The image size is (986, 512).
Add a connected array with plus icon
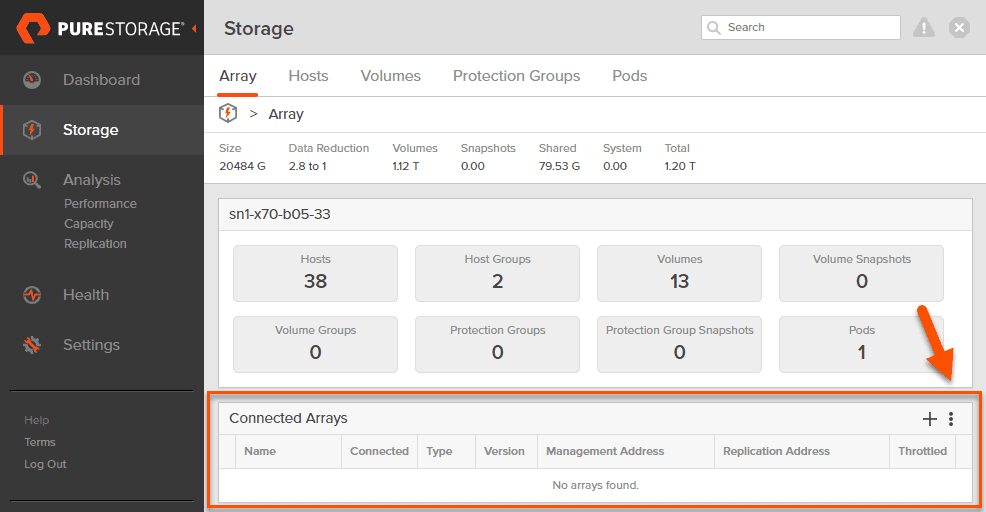coord(929,419)
